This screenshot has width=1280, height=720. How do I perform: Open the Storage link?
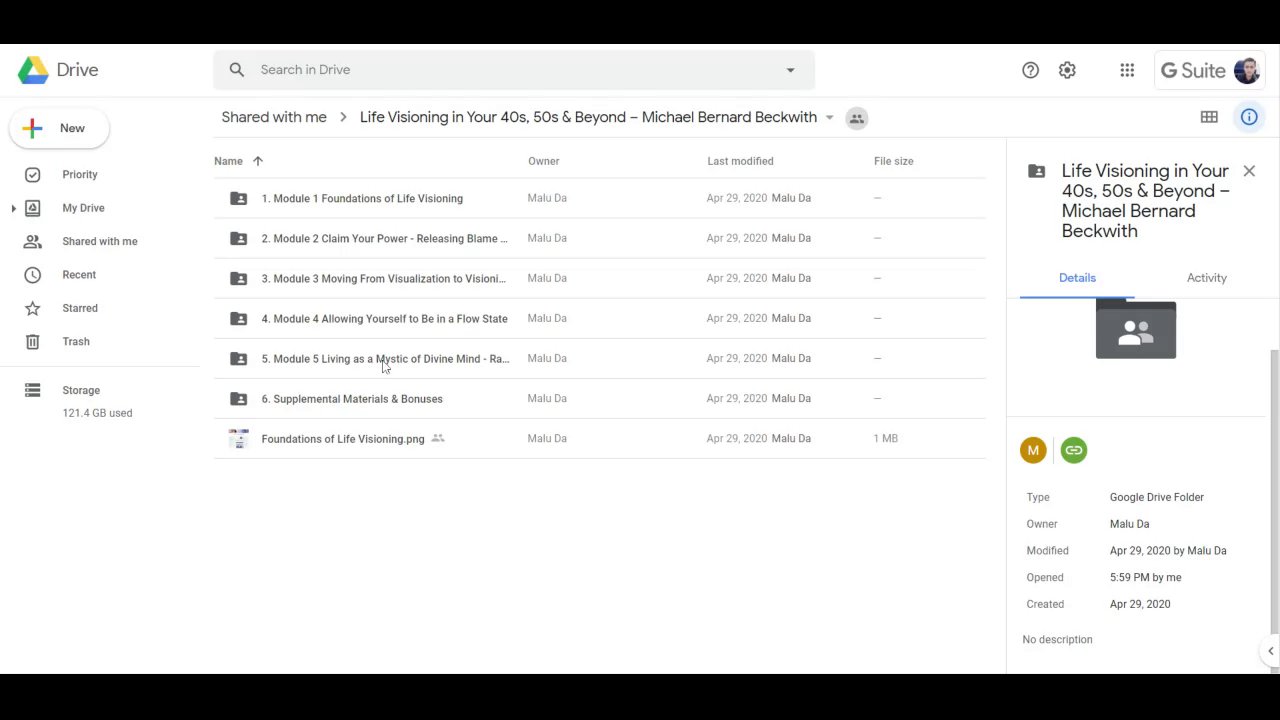(x=81, y=390)
